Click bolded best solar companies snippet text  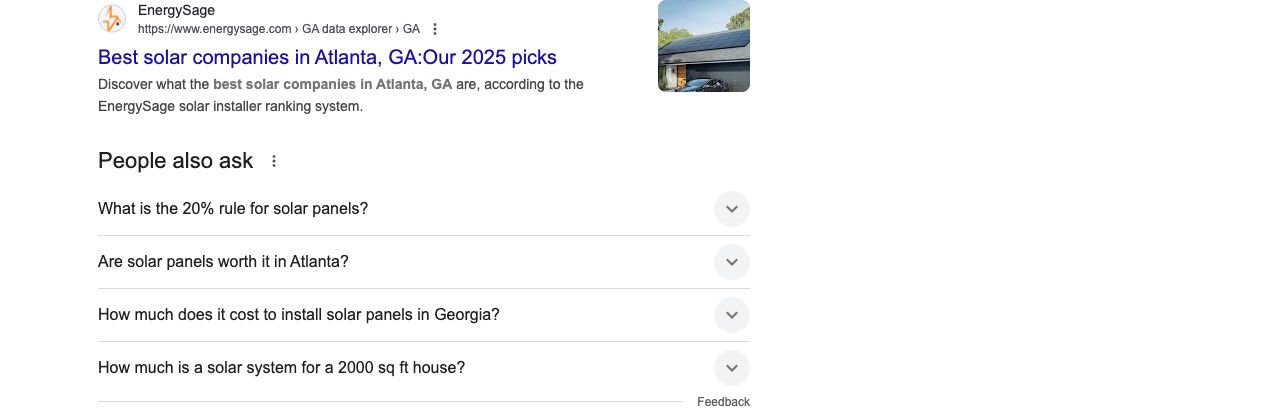[x=332, y=84]
